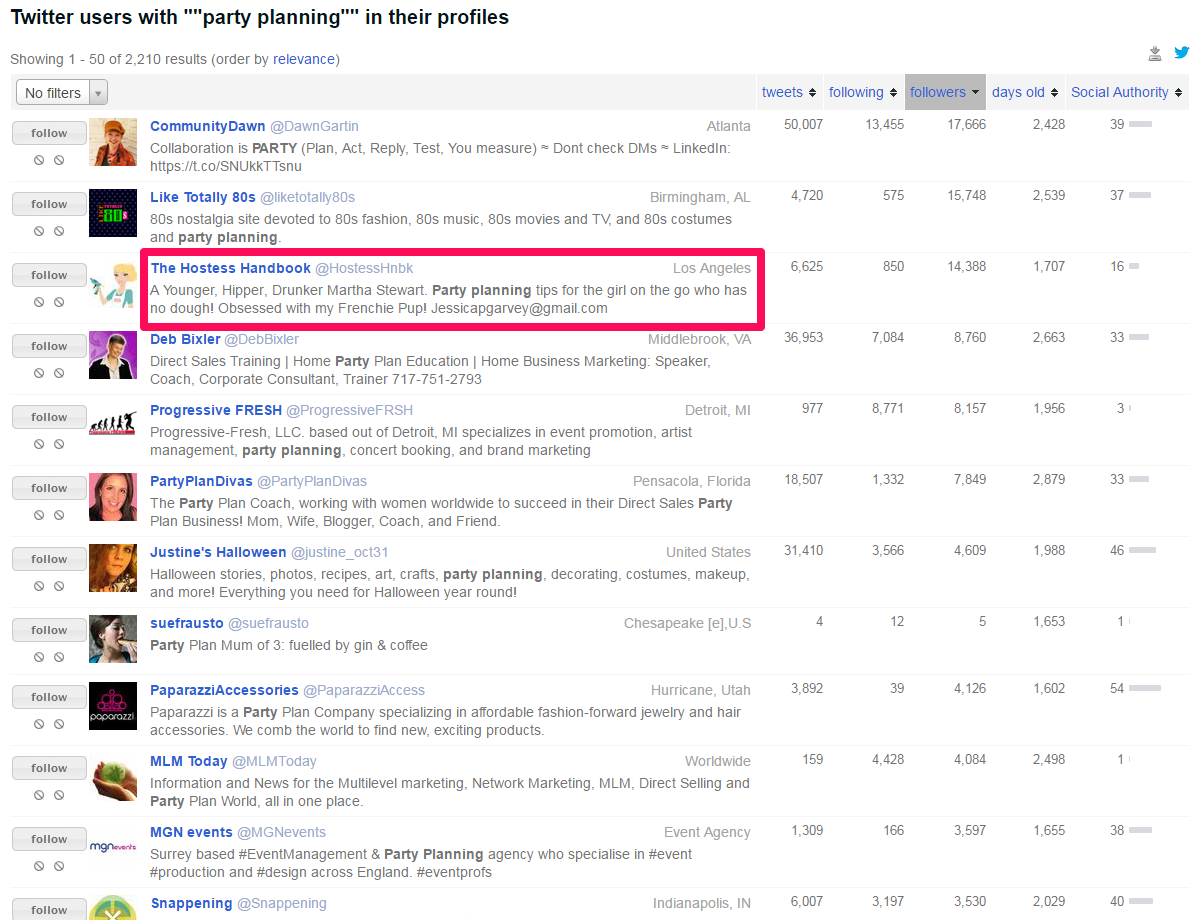
Task: Open the No filters dropdown
Action: point(62,92)
